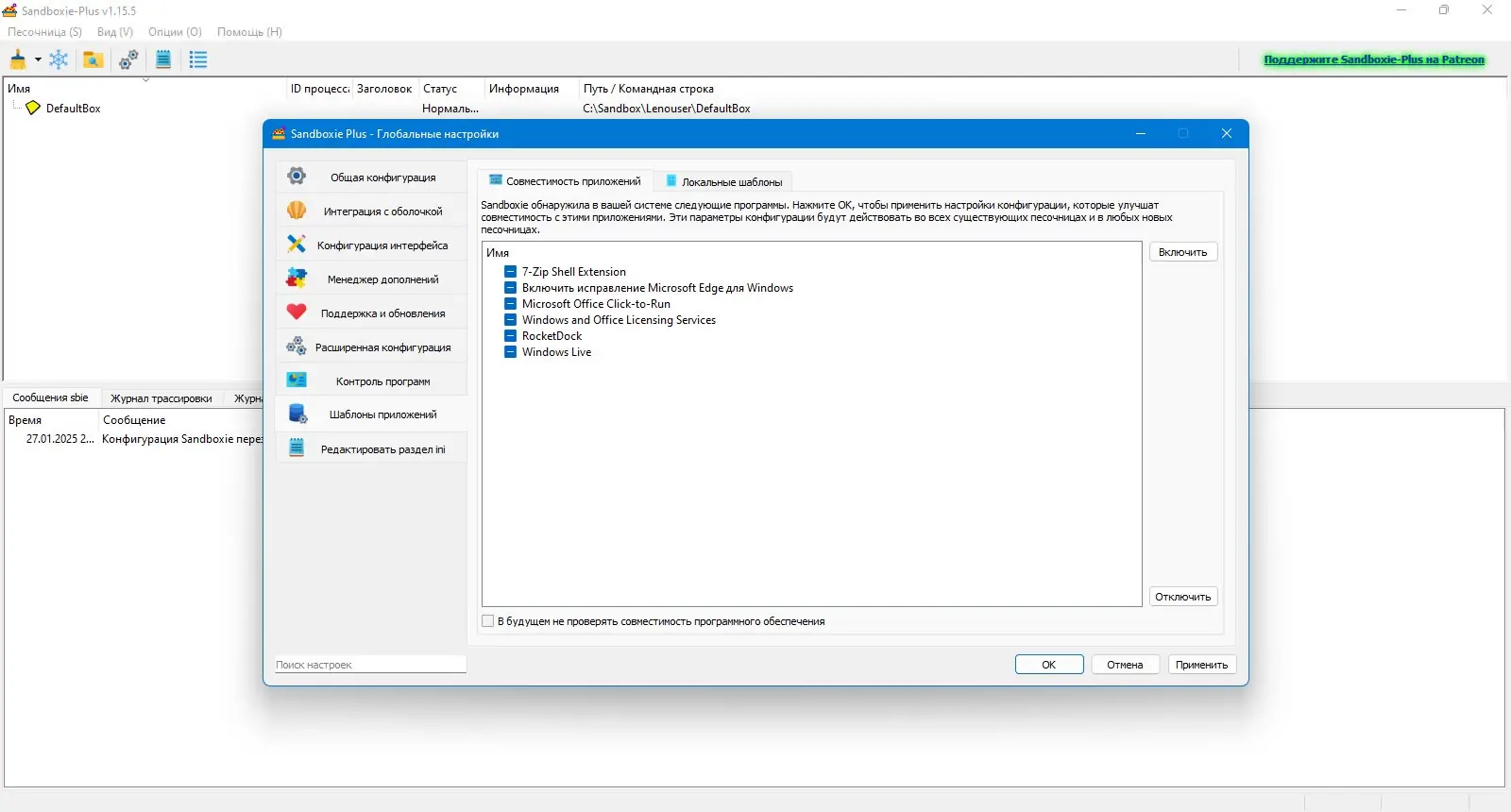
Task: Close the Глобальные настройки dialog
Action: pyautogui.click(x=1226, y=133)
